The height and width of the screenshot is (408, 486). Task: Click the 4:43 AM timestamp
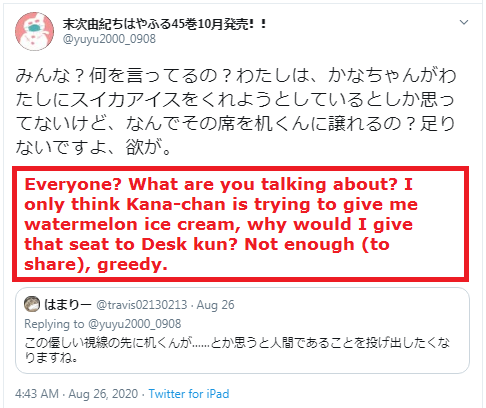pyautogui.click(x=37, y=394)
